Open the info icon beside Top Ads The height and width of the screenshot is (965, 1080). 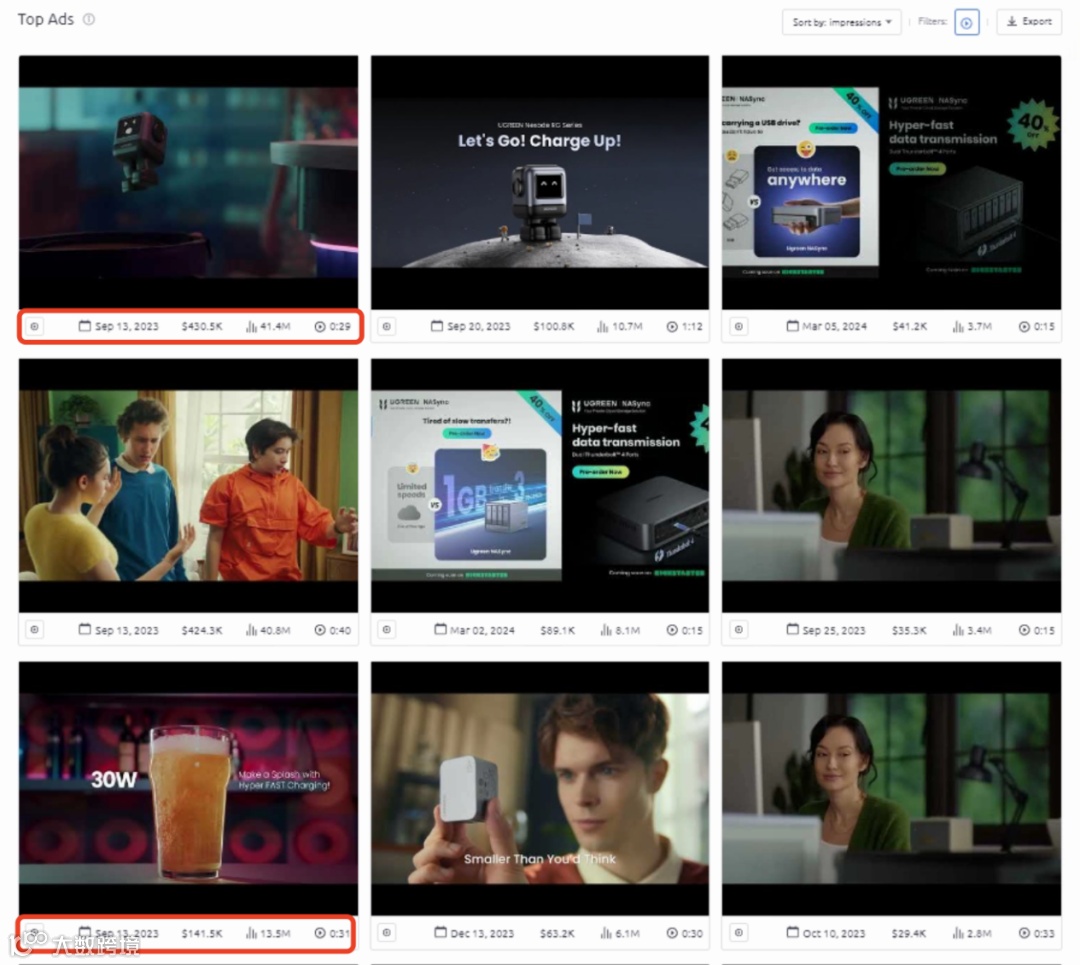(89, 19)
